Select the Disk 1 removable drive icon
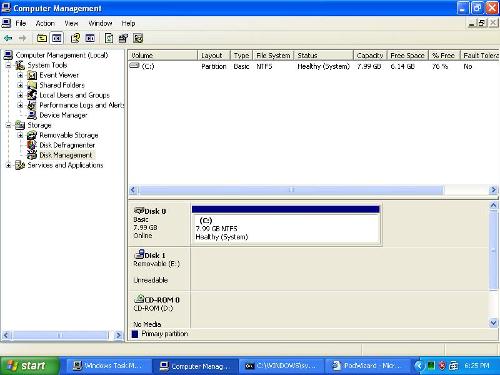 (139, 255)
